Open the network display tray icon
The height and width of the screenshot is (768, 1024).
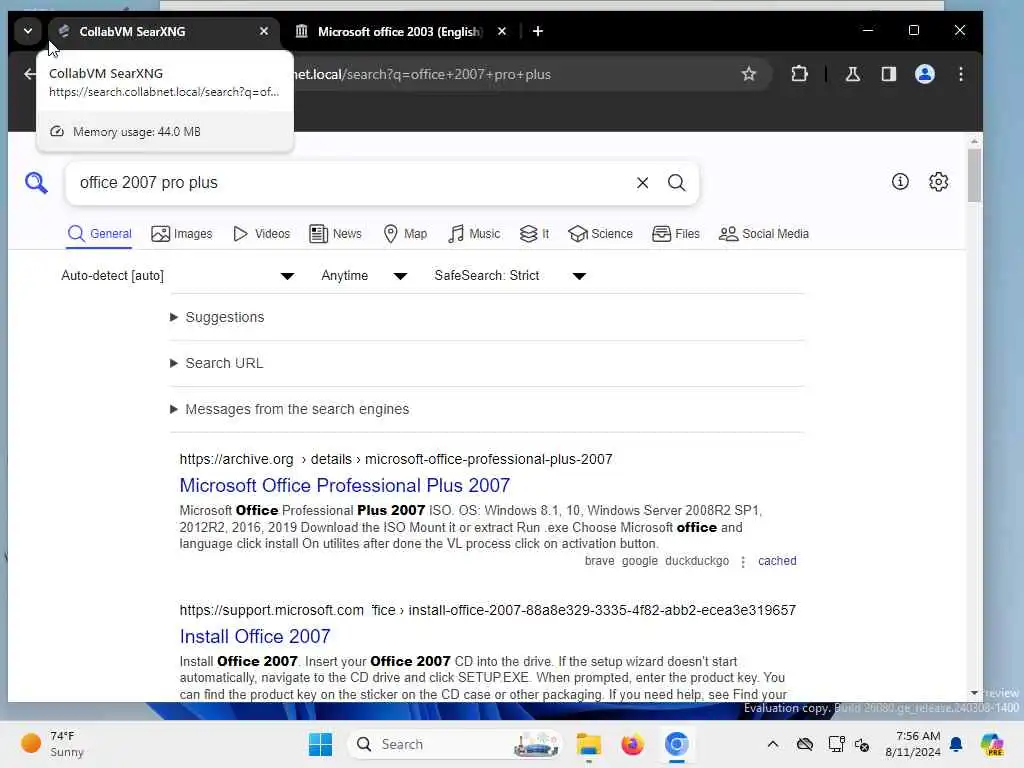tap(836, 744)
